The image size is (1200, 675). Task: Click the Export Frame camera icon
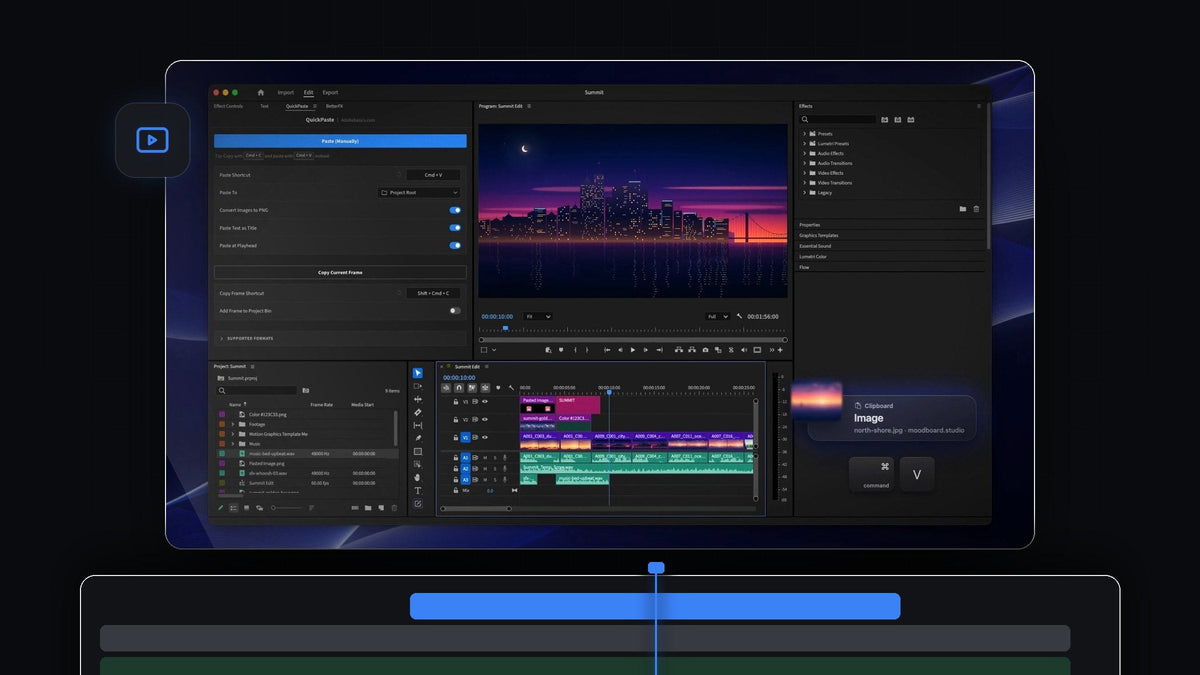pos(705,350)
